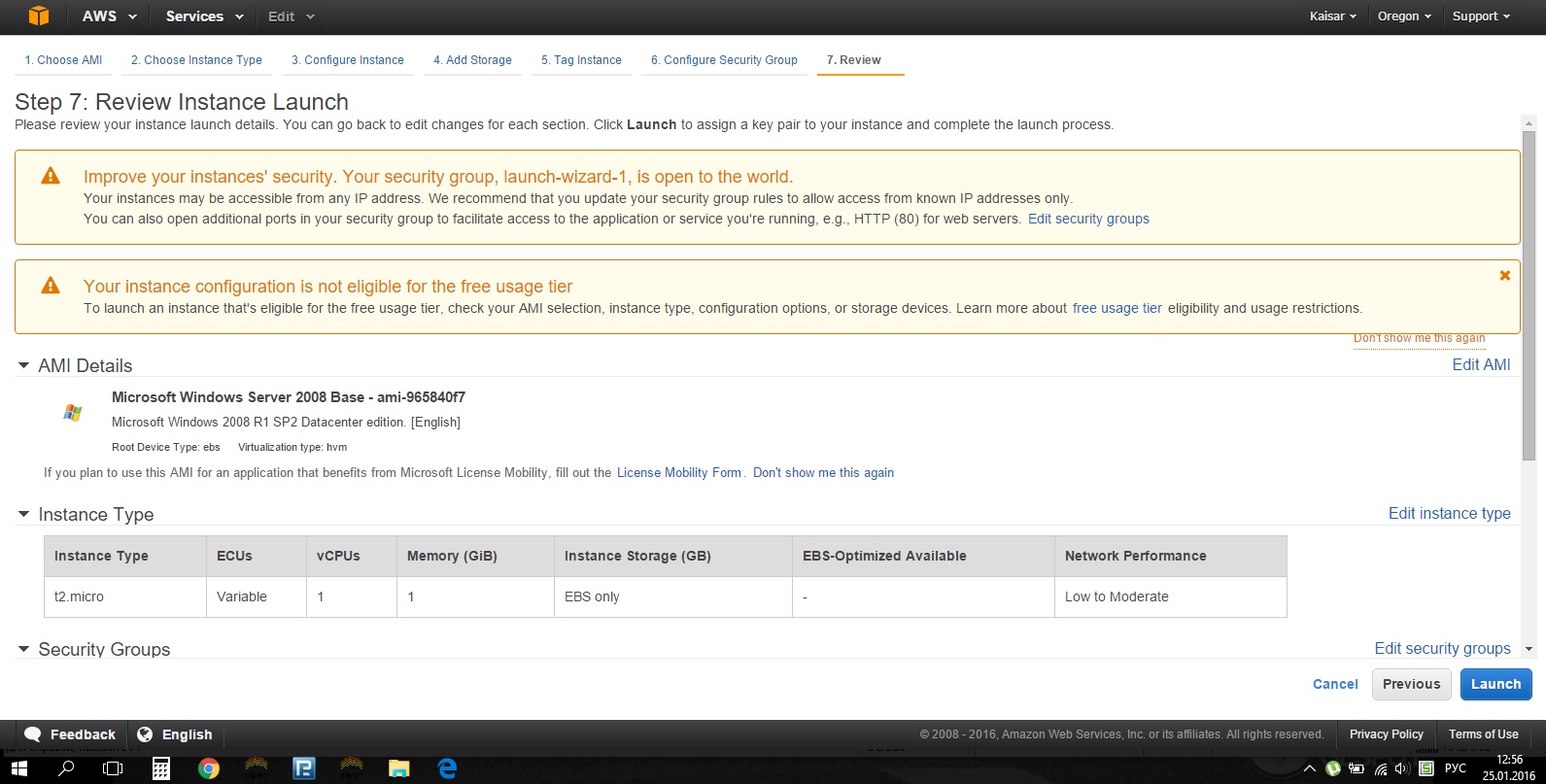Select the 7. Review tab

(854, 60)
